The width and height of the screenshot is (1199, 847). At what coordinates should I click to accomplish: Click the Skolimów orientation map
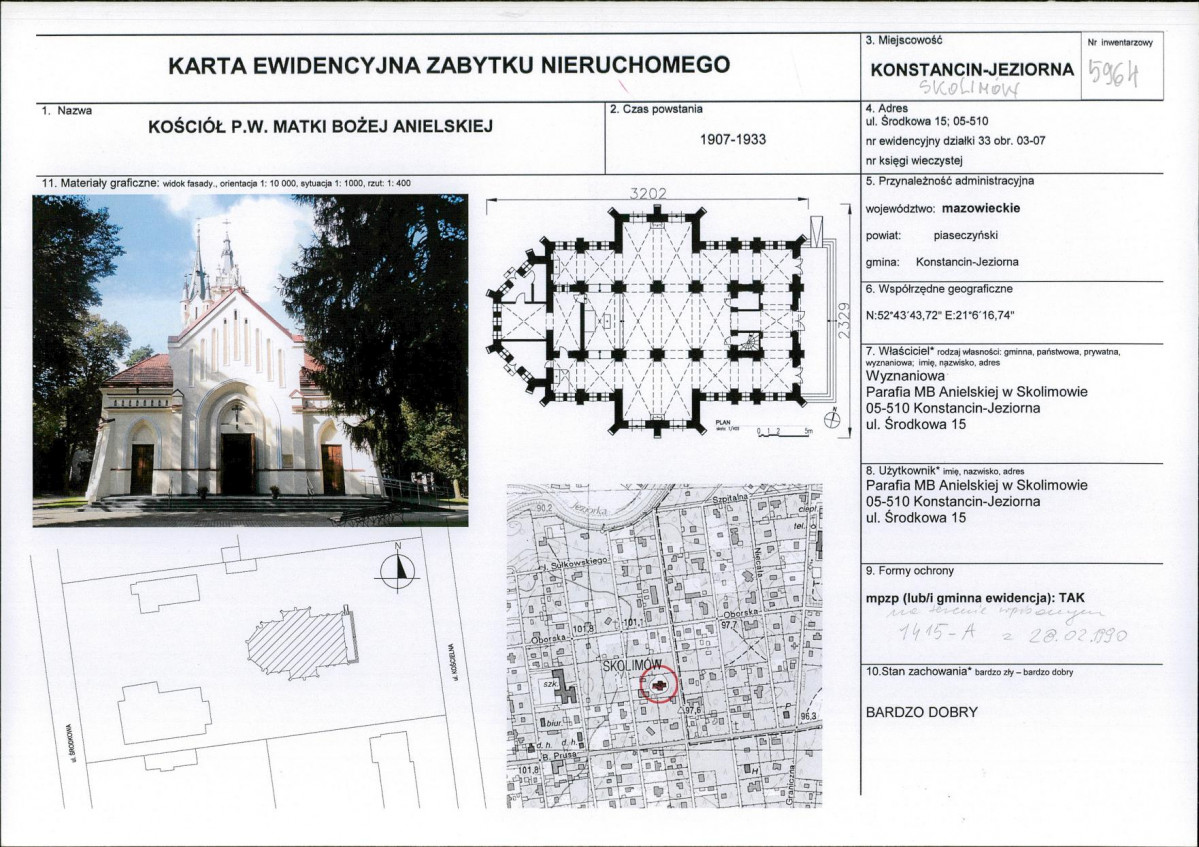coord(664,645)
